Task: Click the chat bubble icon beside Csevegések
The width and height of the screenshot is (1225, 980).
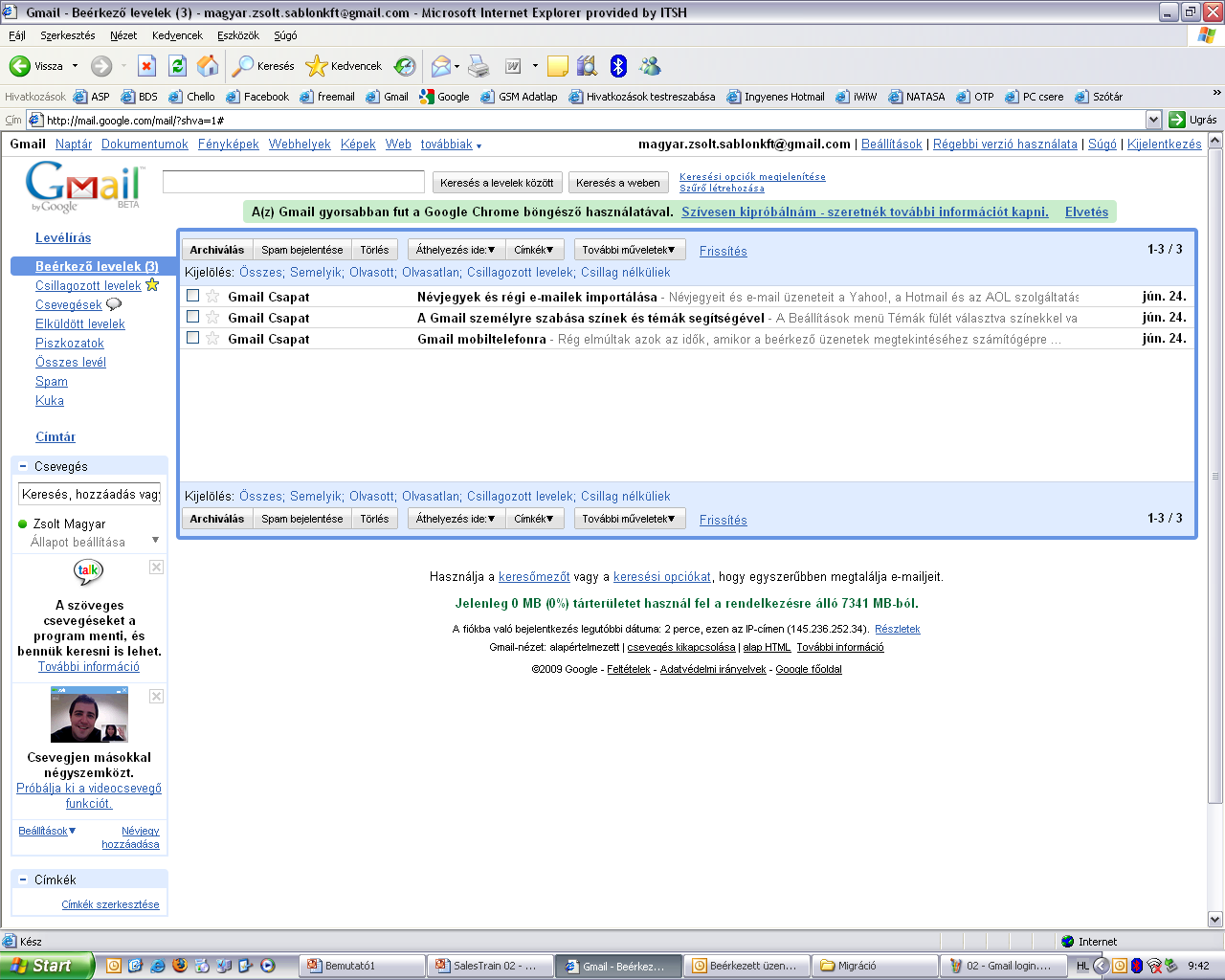Action: click(114, 304)
